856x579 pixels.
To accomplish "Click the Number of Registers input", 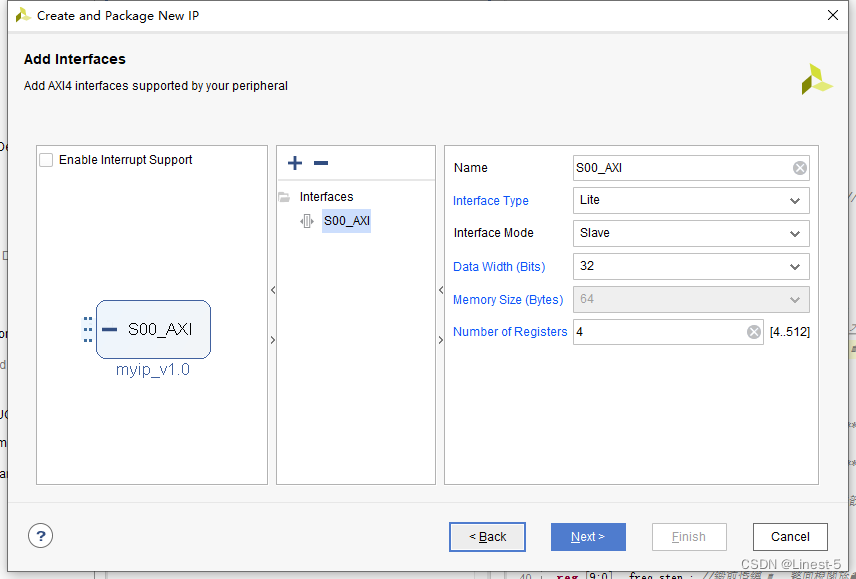I will (660, 332).
